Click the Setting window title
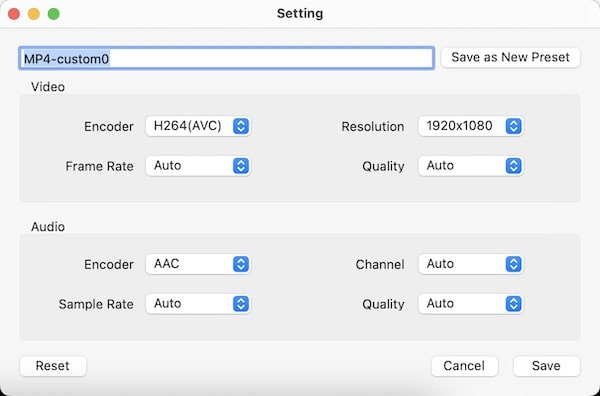 point(300,14)
